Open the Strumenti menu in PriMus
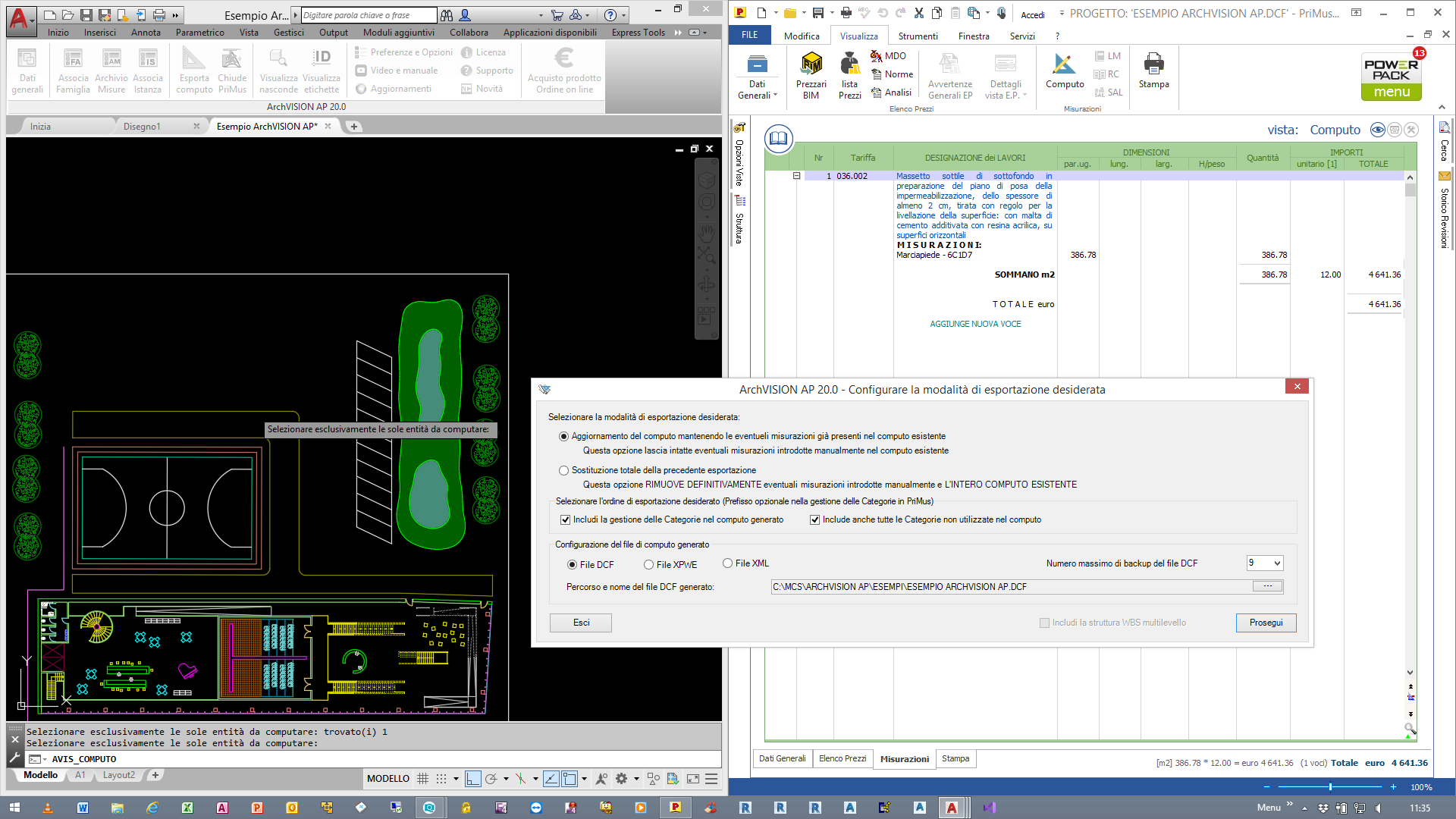 click(x=918, y=36)
